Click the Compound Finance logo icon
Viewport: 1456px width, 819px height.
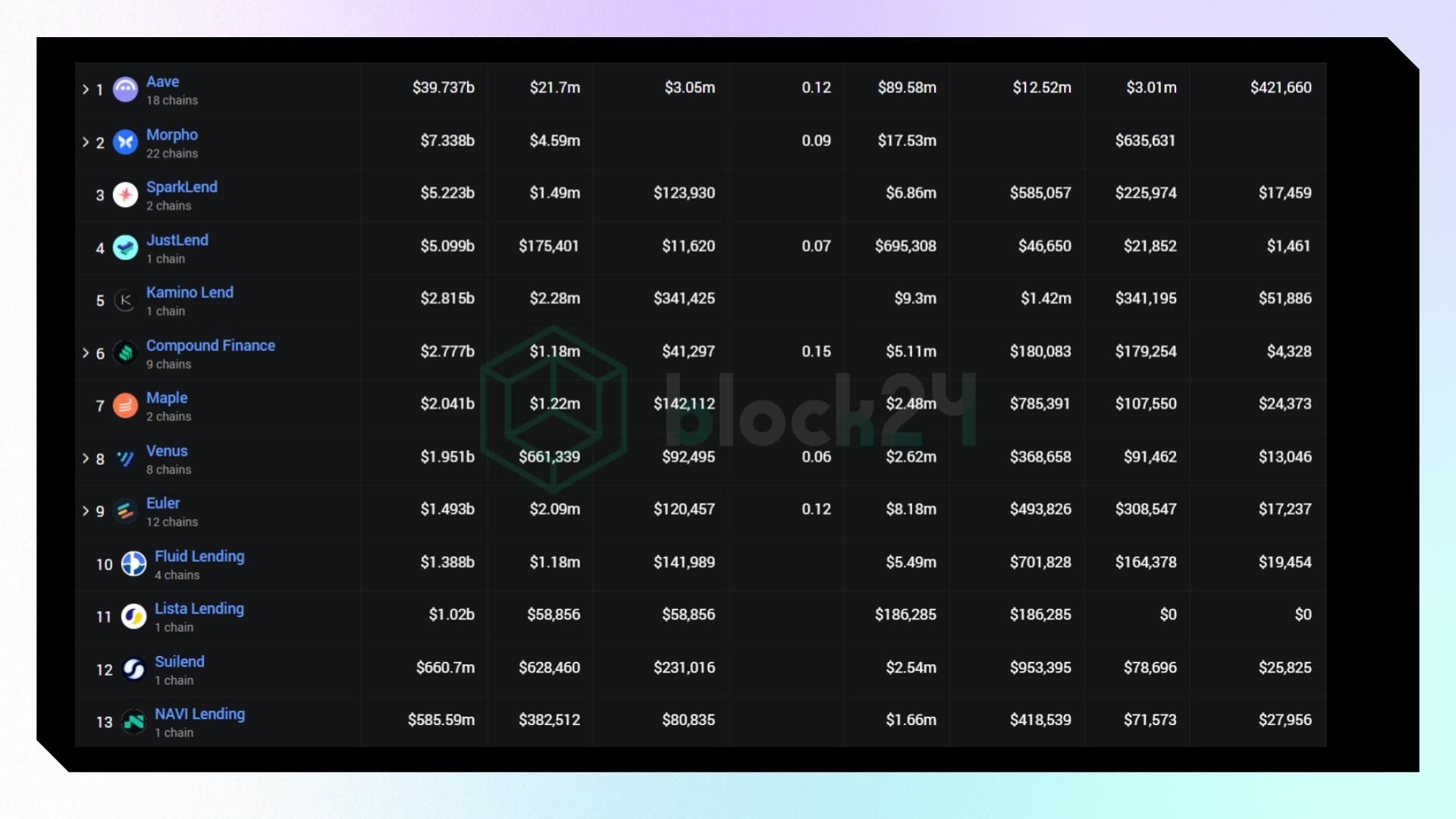[125, 353]
